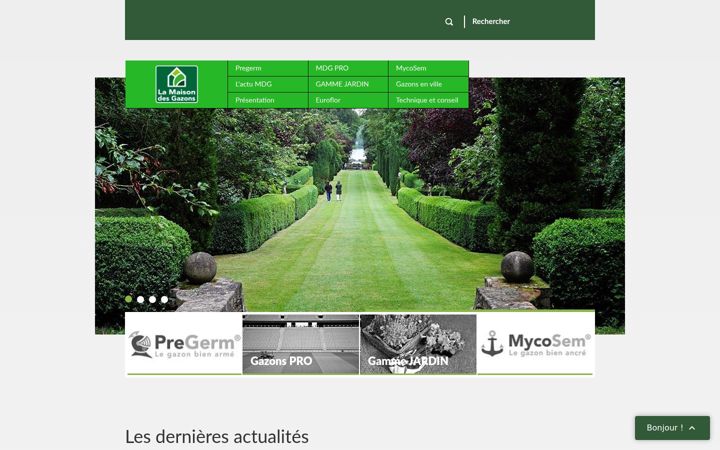This screenshot has height=450, width=720.
Task: Click the La Maison des Gazons logo
Action: [x=177, y=84]
